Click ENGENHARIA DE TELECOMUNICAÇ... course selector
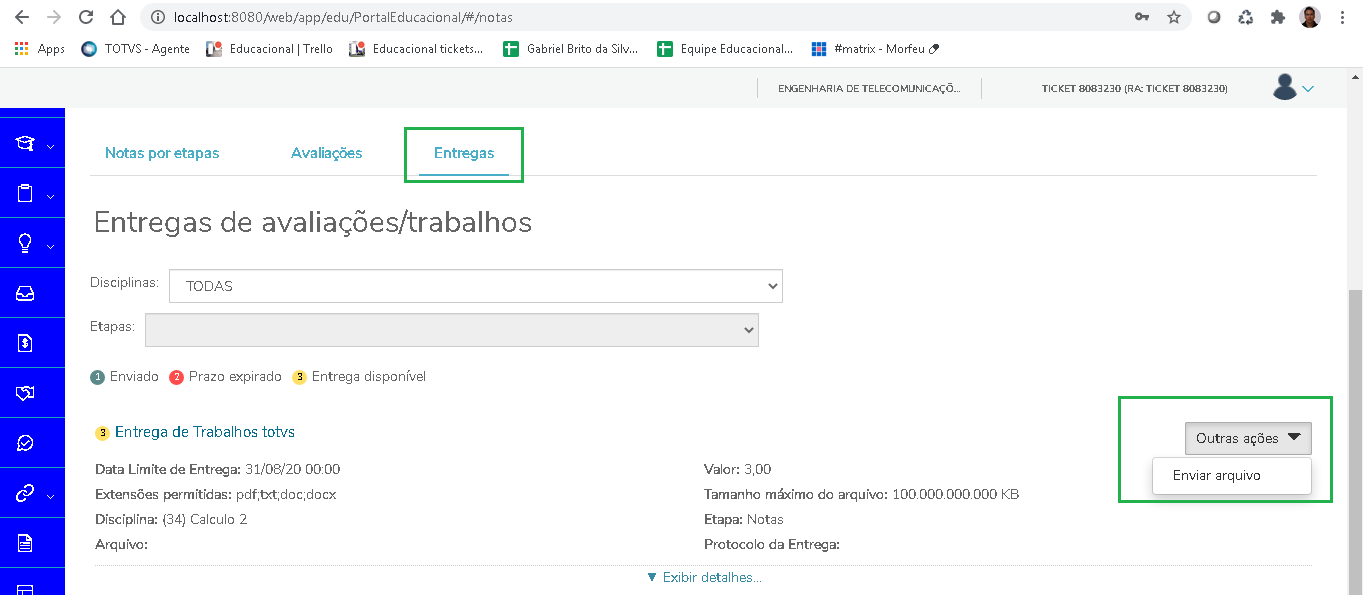 click(x=869, y=89)
